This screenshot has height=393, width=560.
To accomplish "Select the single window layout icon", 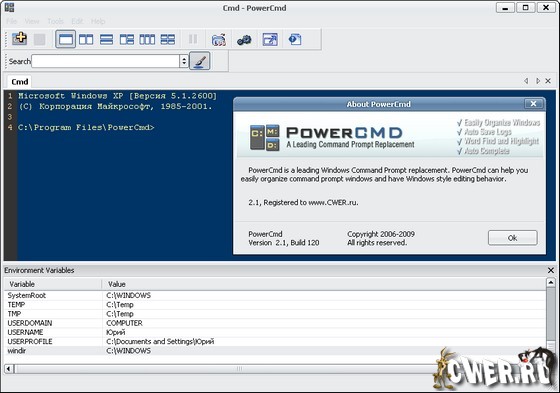I will pos(66,39).
